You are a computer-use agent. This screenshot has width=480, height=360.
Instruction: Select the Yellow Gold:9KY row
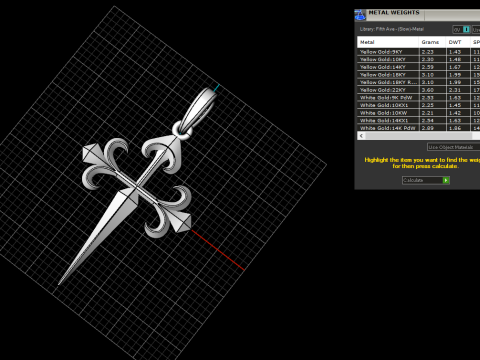pos(419,52)
